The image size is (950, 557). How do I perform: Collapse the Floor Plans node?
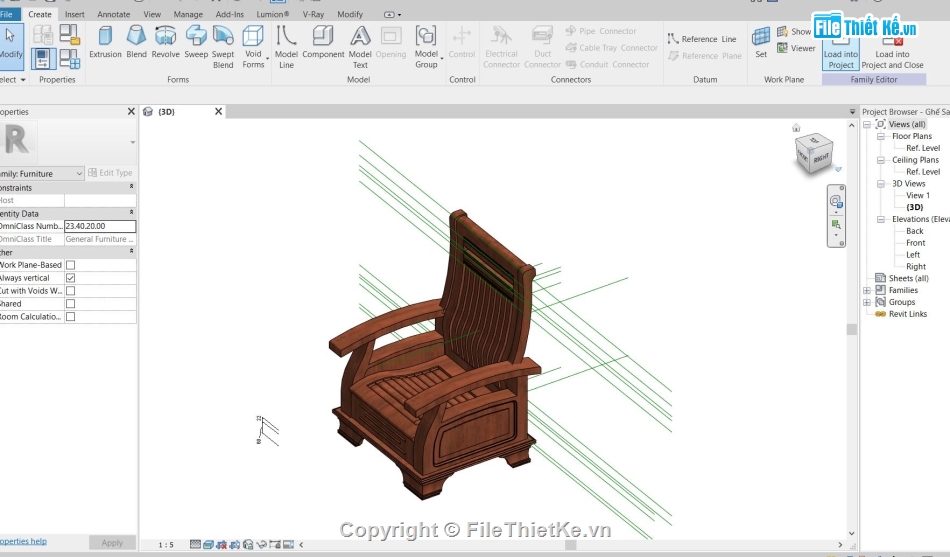click(x=881, y=136)
